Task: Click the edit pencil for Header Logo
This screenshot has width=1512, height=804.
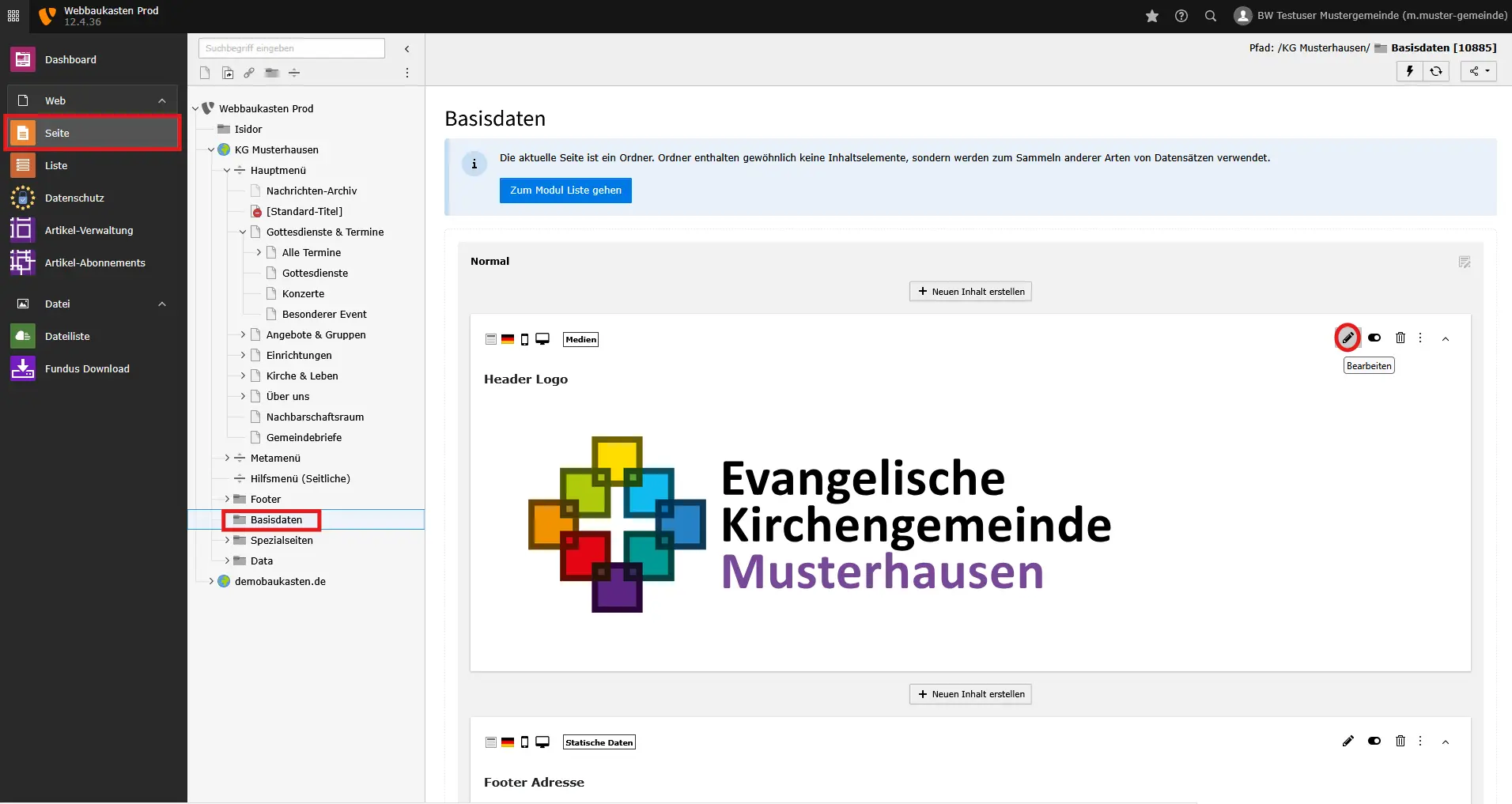Action: coord(1348,338)
